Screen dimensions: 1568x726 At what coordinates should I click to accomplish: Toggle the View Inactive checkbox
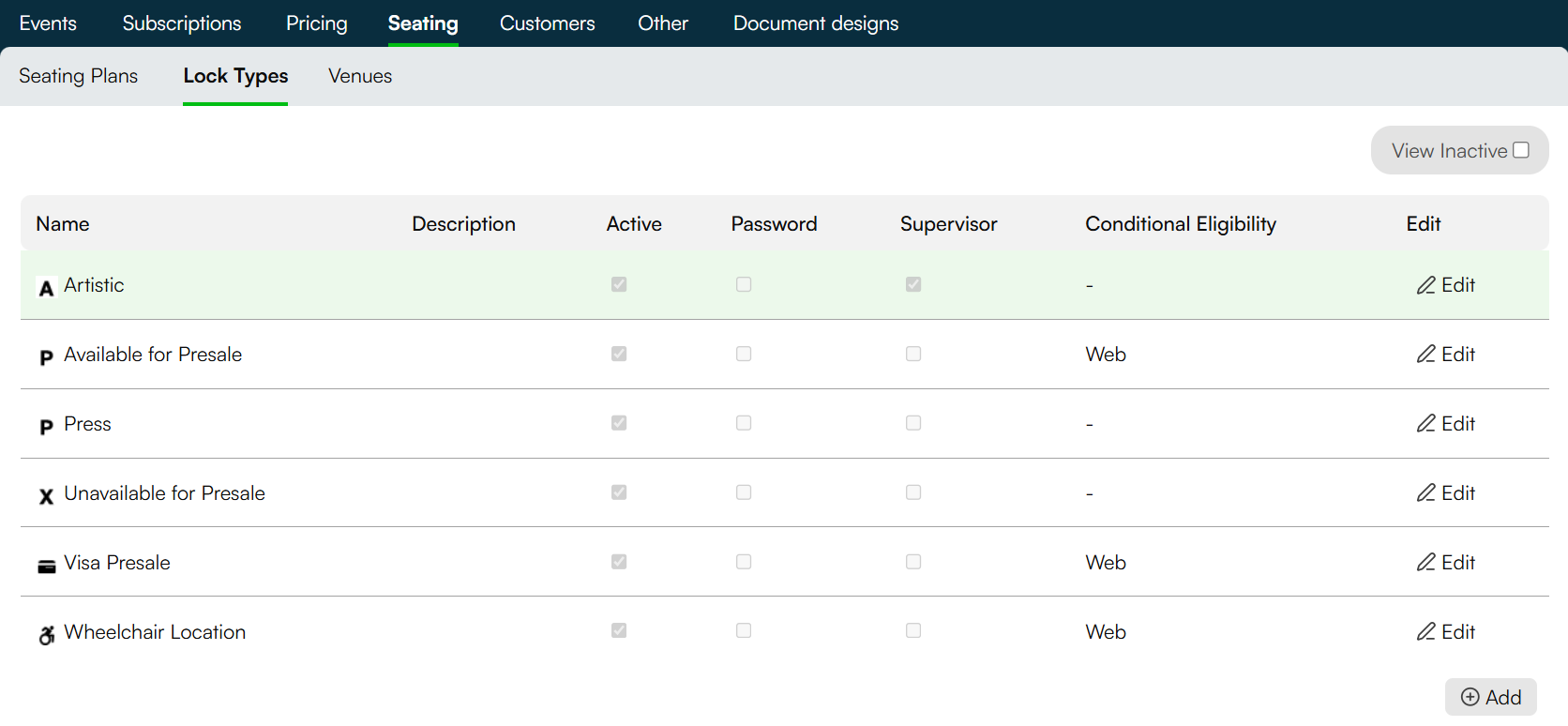(1521, 150)
